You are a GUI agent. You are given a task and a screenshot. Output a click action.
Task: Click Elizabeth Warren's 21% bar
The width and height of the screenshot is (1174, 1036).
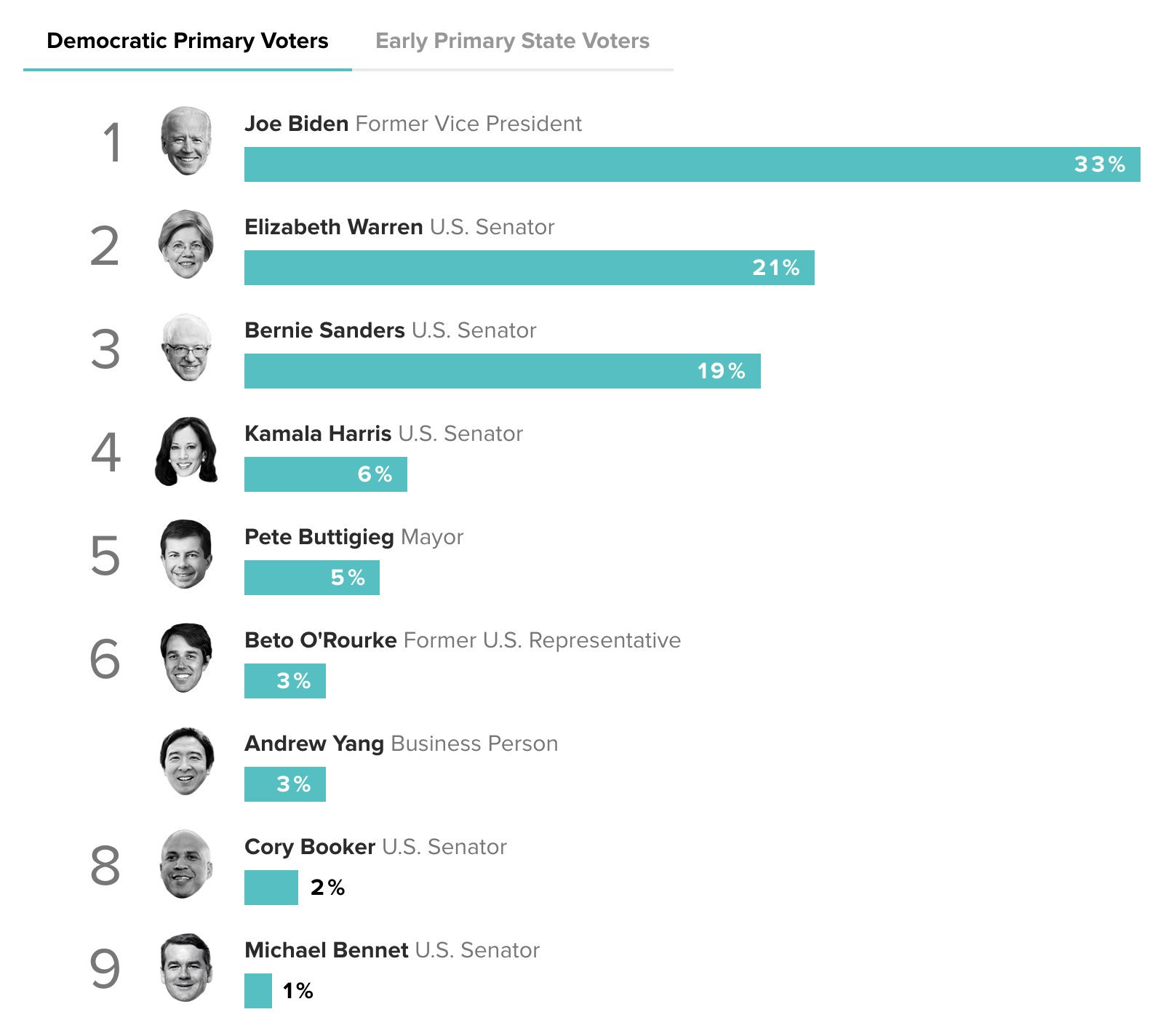(529, 268)
